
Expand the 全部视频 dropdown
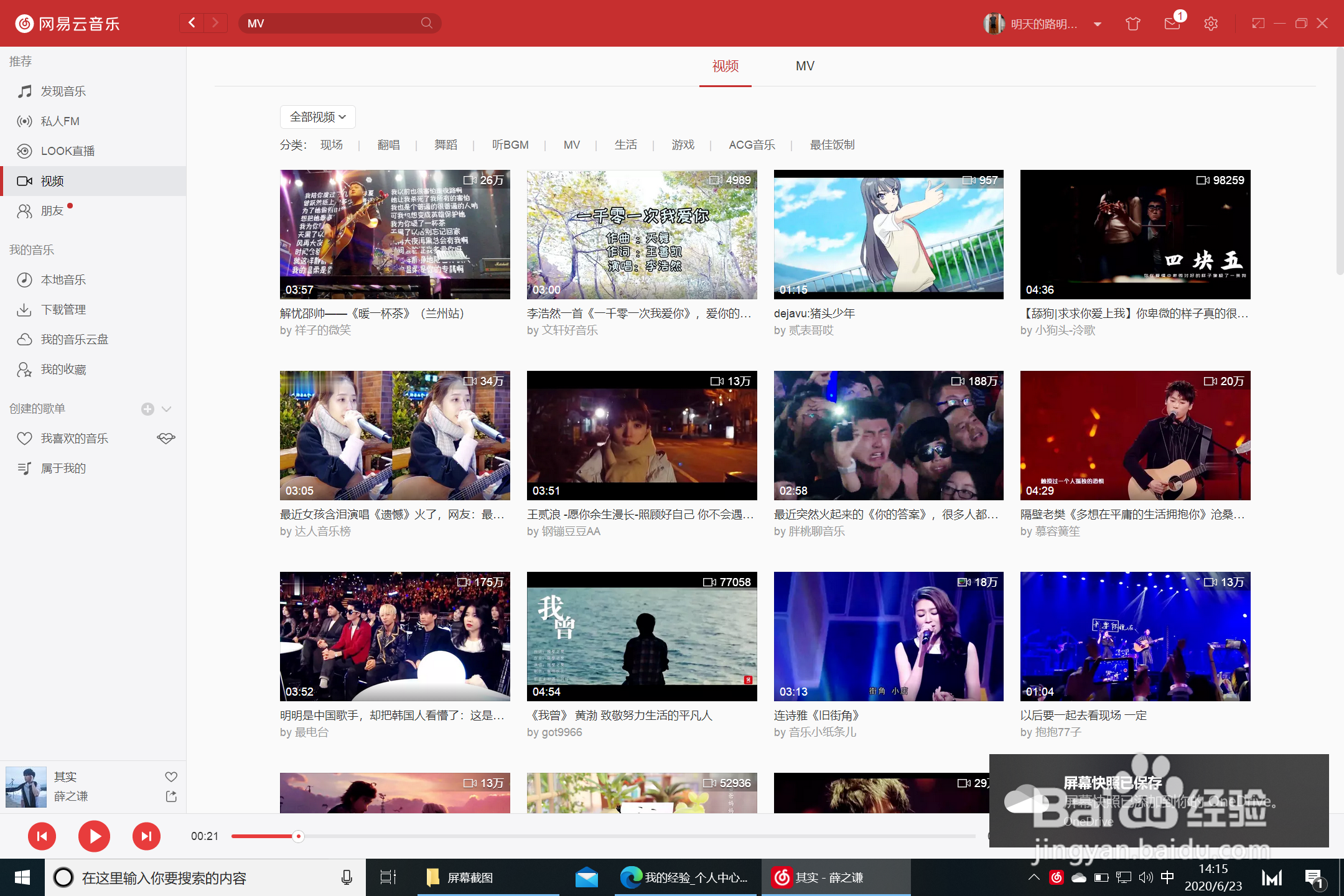coord(317,117)
